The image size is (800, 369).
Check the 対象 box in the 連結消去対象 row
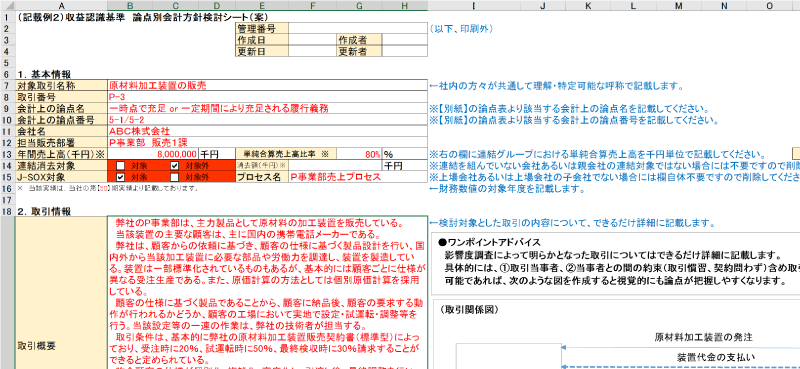click(120, 166)
